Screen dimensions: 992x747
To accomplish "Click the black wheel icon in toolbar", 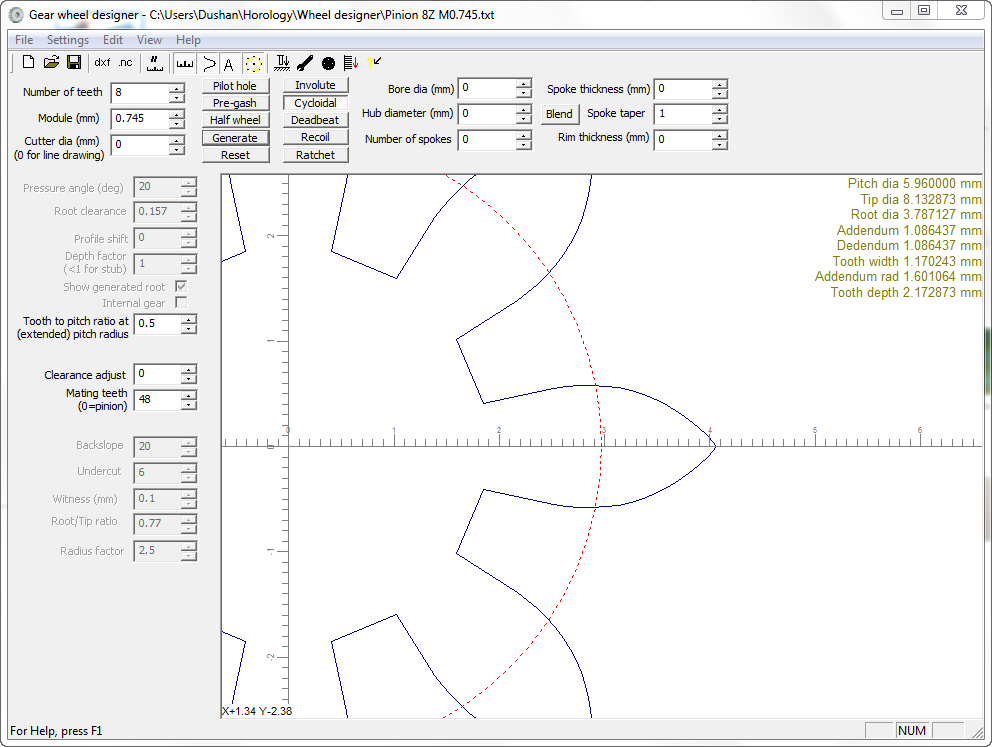I will tap(328, 63).
